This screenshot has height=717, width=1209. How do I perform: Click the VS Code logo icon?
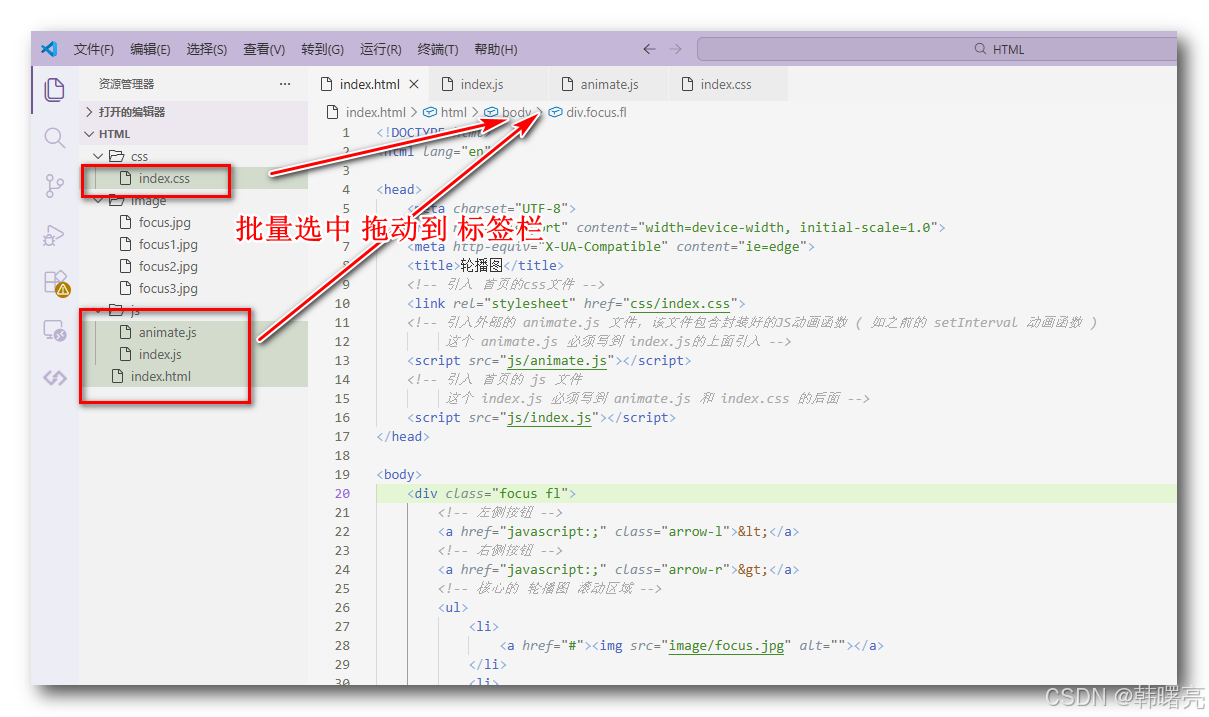click(x=49, y=49)
